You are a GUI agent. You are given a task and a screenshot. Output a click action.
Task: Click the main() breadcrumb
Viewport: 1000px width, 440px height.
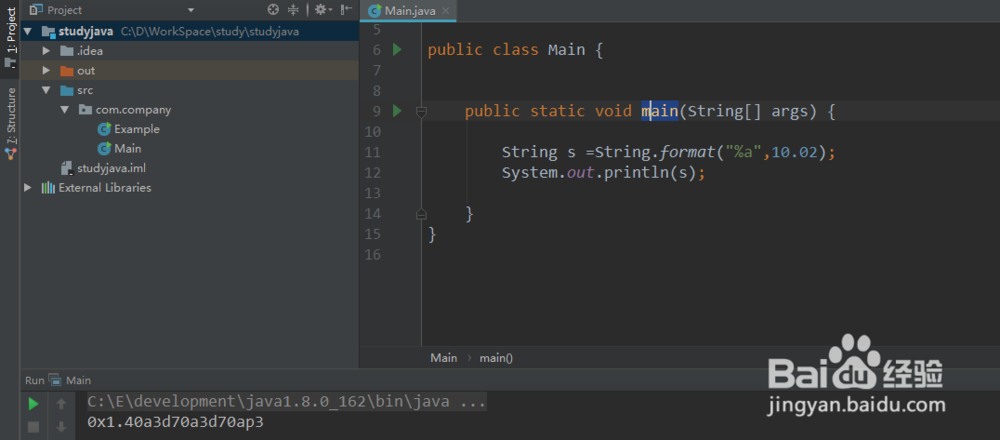(x=496, y=358)
